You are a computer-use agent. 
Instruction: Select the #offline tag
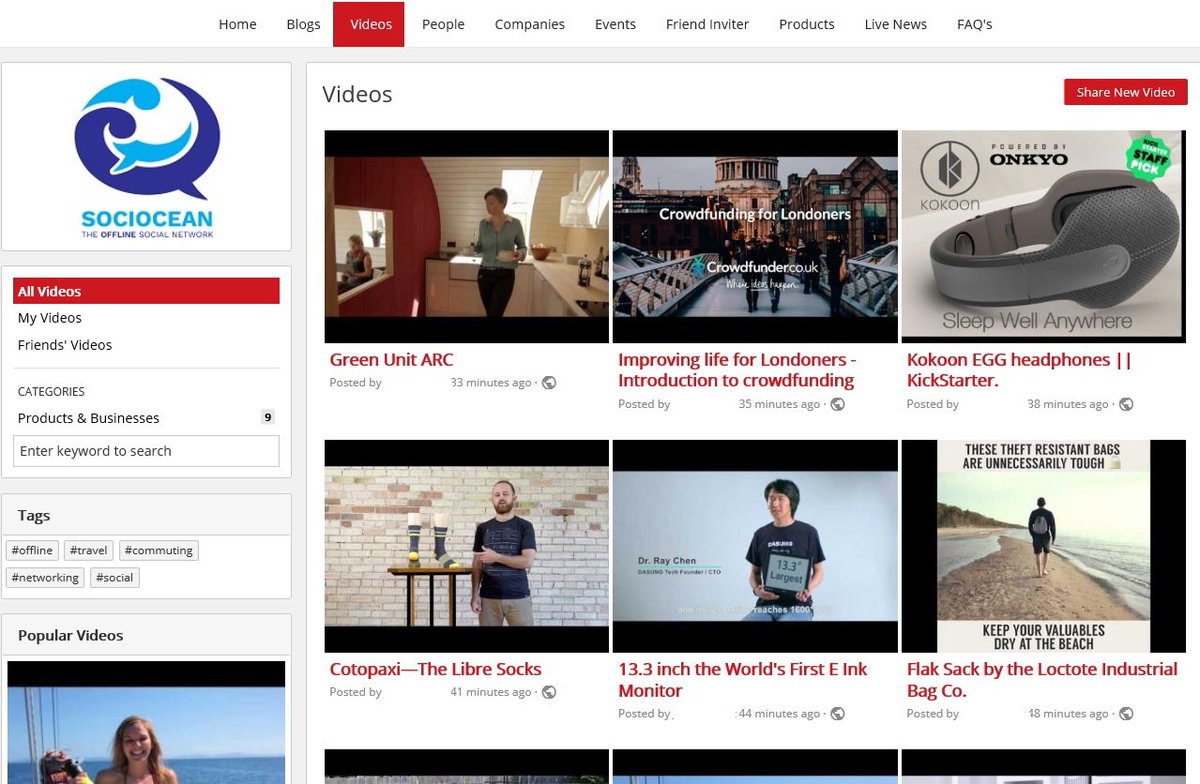point(32,550)
